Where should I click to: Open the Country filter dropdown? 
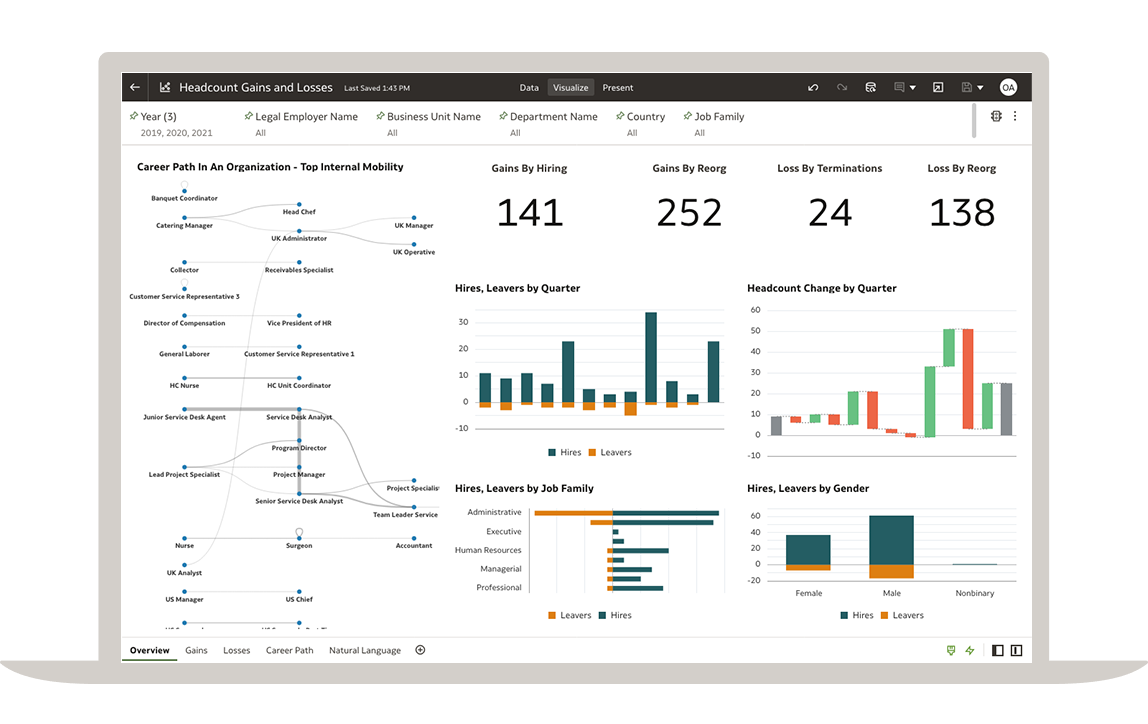coord(645,117)
